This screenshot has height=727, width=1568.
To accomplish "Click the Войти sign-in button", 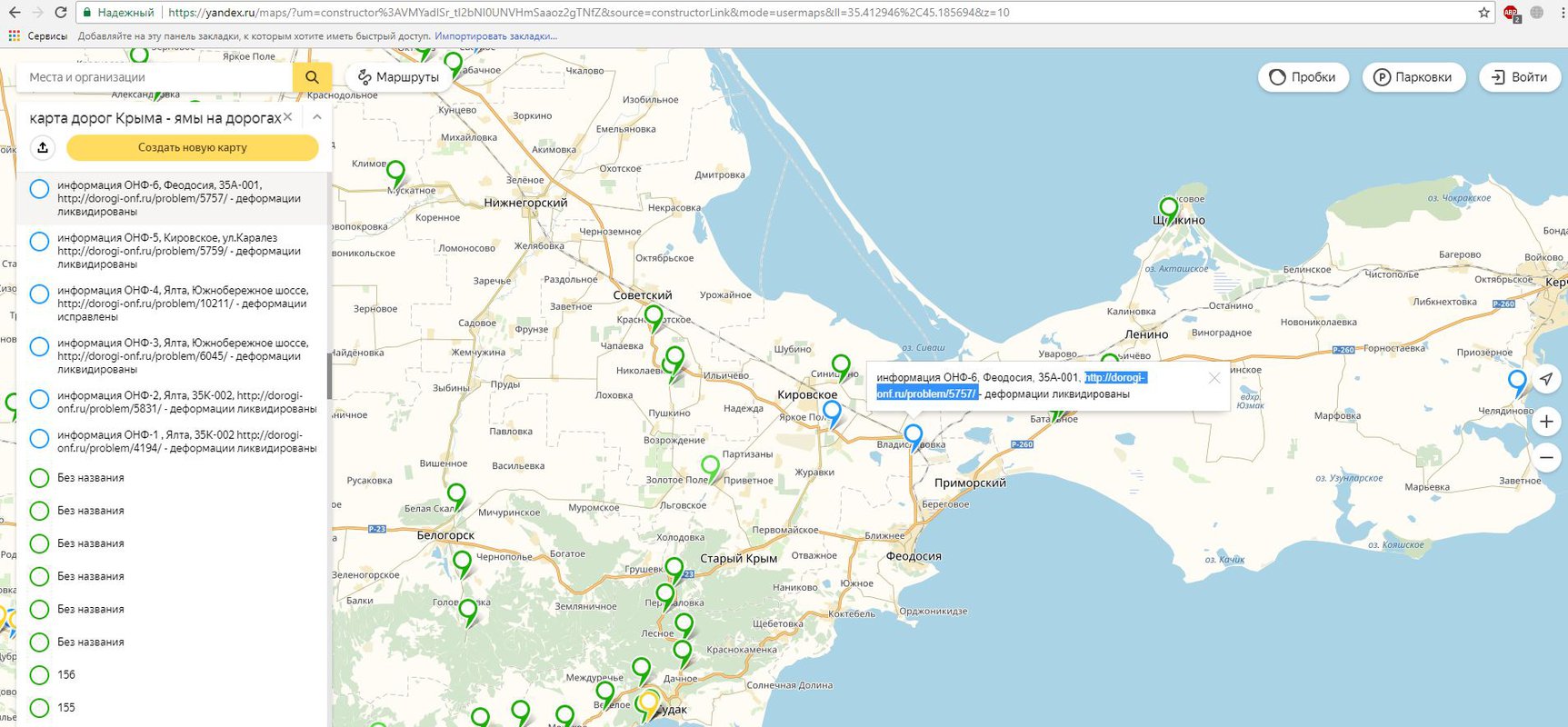I will pyautogui.click(x=1519, y=77).
